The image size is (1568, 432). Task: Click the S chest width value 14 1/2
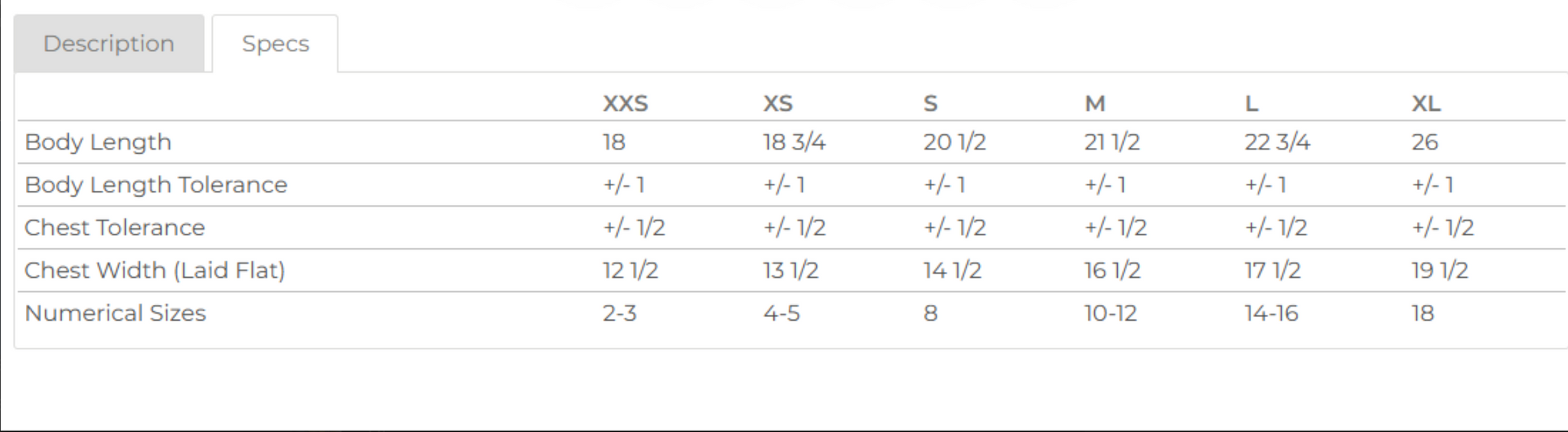tap(952, 270)
